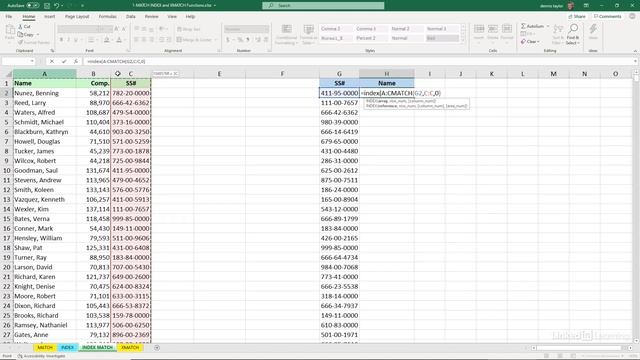Click the AutoSum sigma button
This screenshot has width=640, height=360.
(532, 26)
